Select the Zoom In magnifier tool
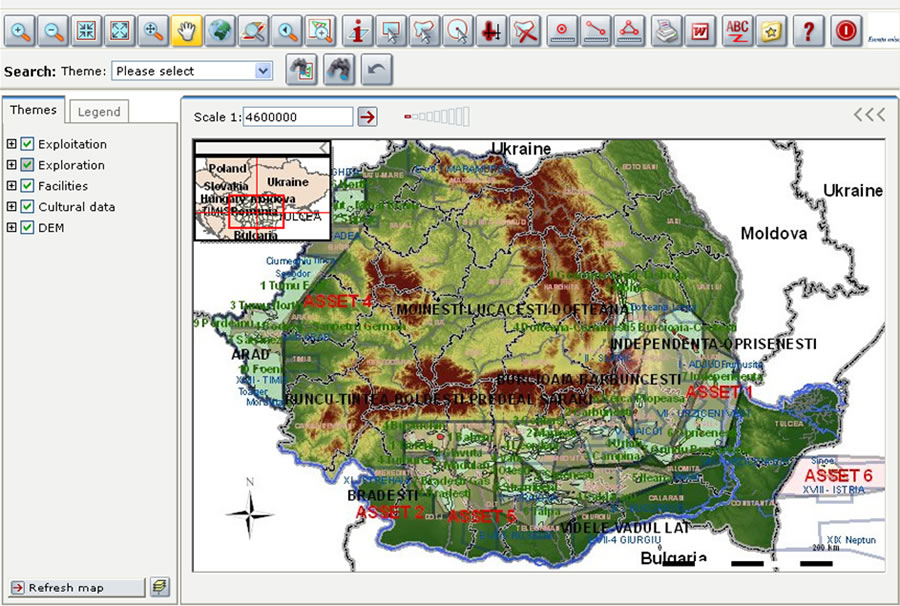Image resolution: width=900 pixels, height=606 pixels. click(x=20, y=30)
